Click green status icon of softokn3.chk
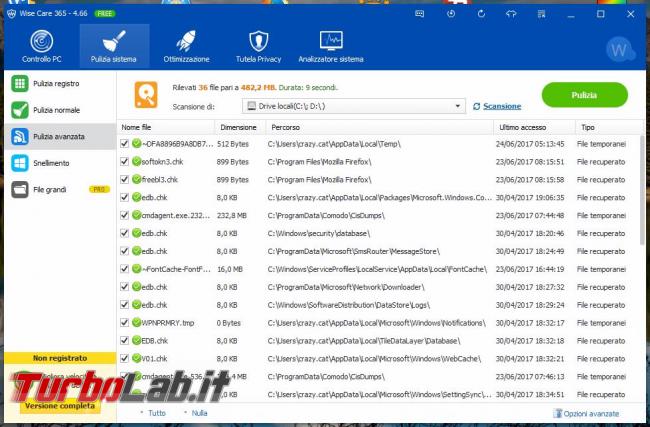The width and height of the screenshot is (650, 427). (137, 161)
